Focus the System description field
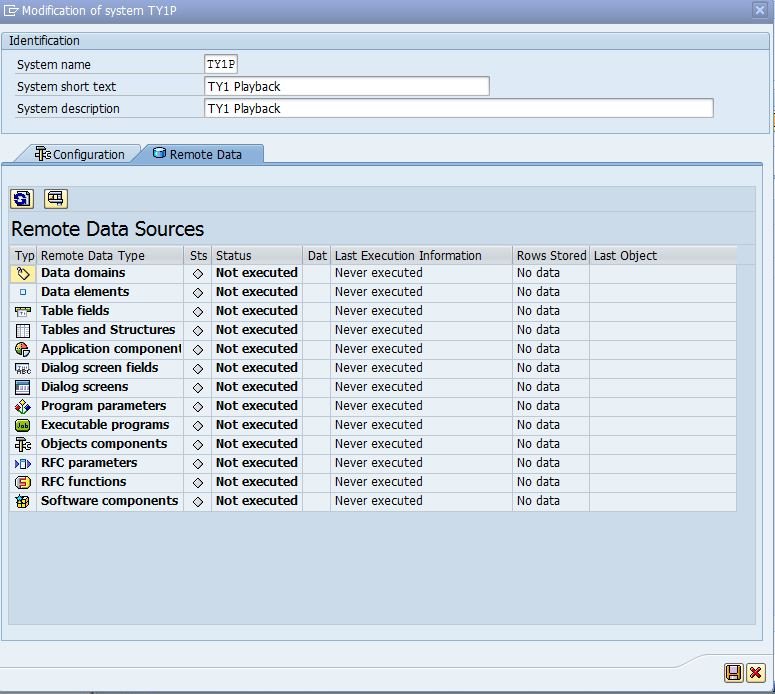 [458, 108]
